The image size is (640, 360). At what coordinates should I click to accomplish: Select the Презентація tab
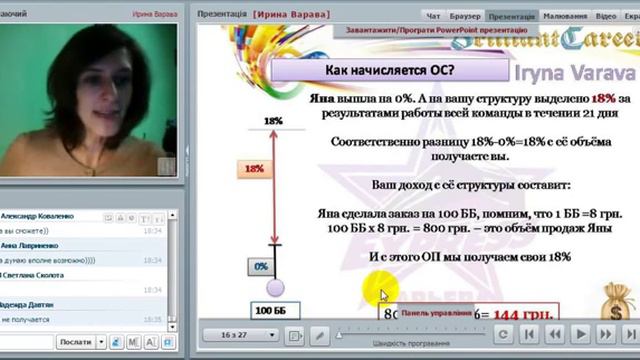pyautogui.click(x=511, y=16)
